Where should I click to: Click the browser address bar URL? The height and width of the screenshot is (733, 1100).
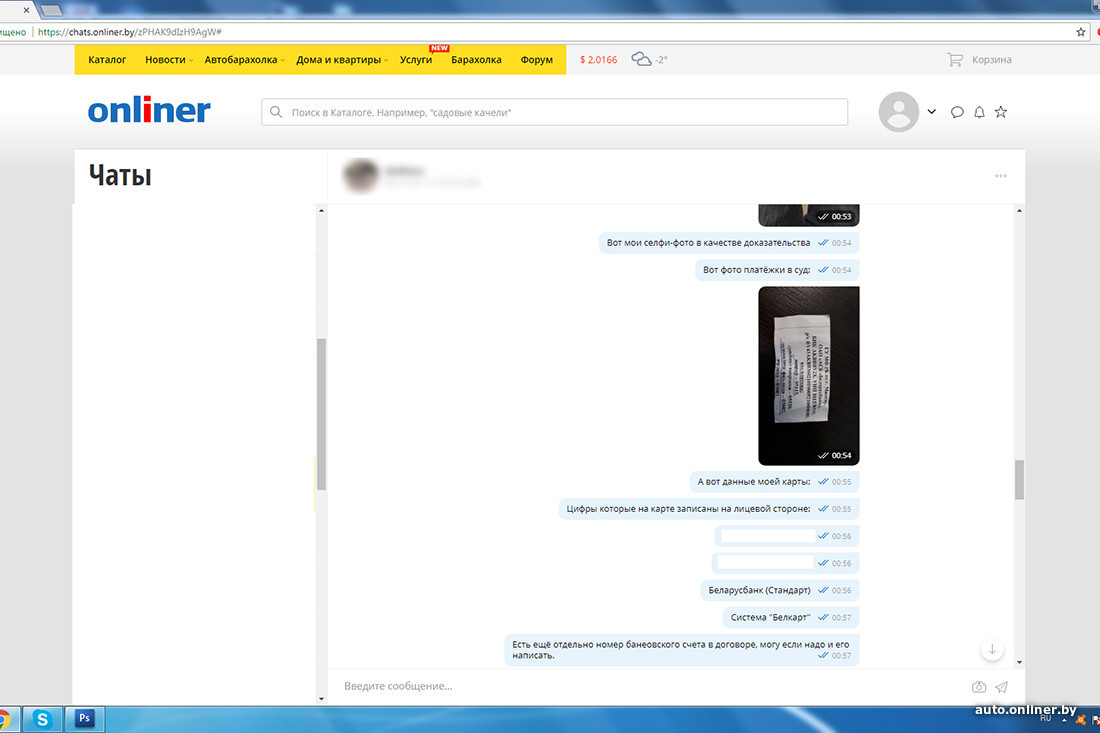pyautogui.click(x=130, y=32)
